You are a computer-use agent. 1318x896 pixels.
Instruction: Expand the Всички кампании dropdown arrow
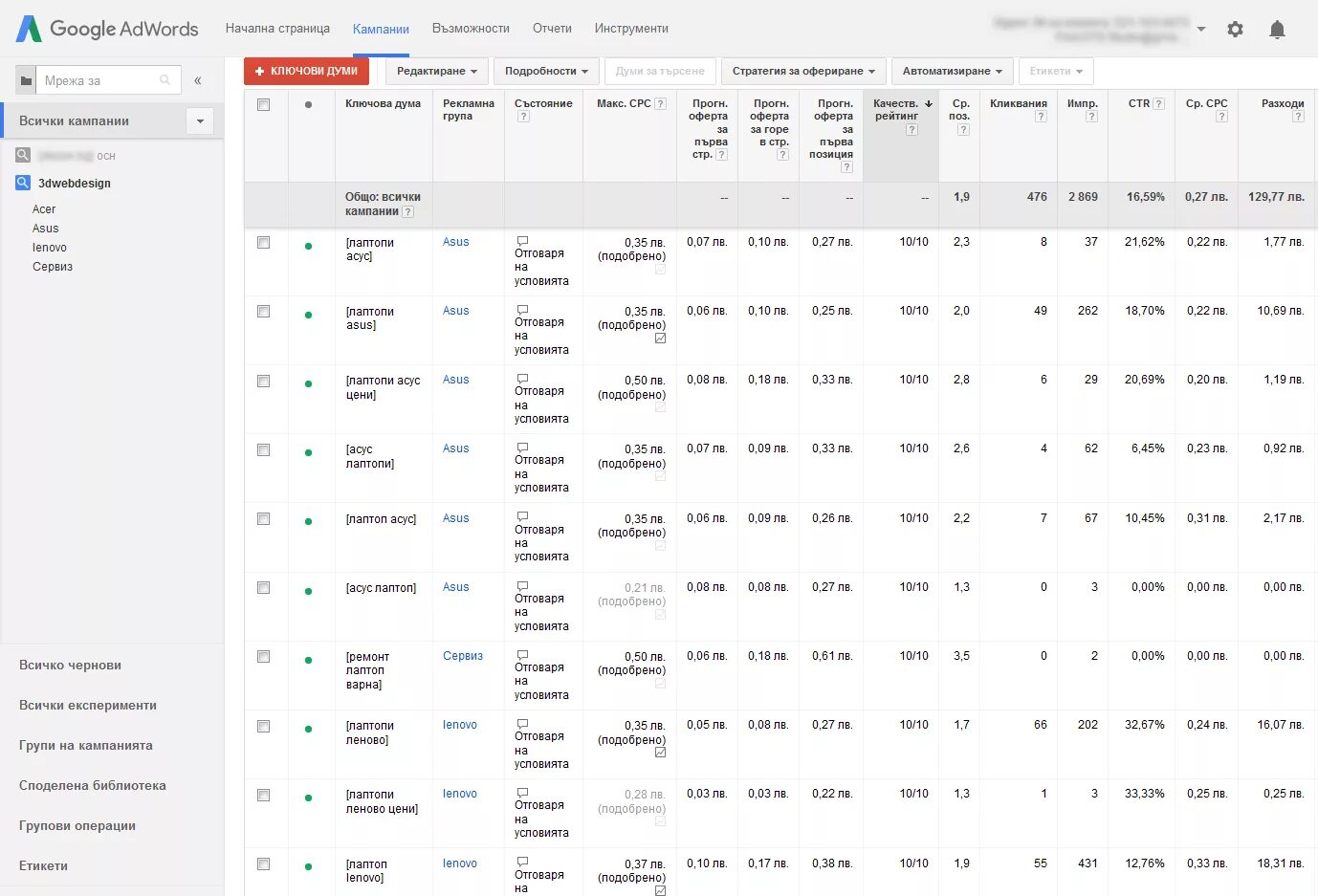200,121
